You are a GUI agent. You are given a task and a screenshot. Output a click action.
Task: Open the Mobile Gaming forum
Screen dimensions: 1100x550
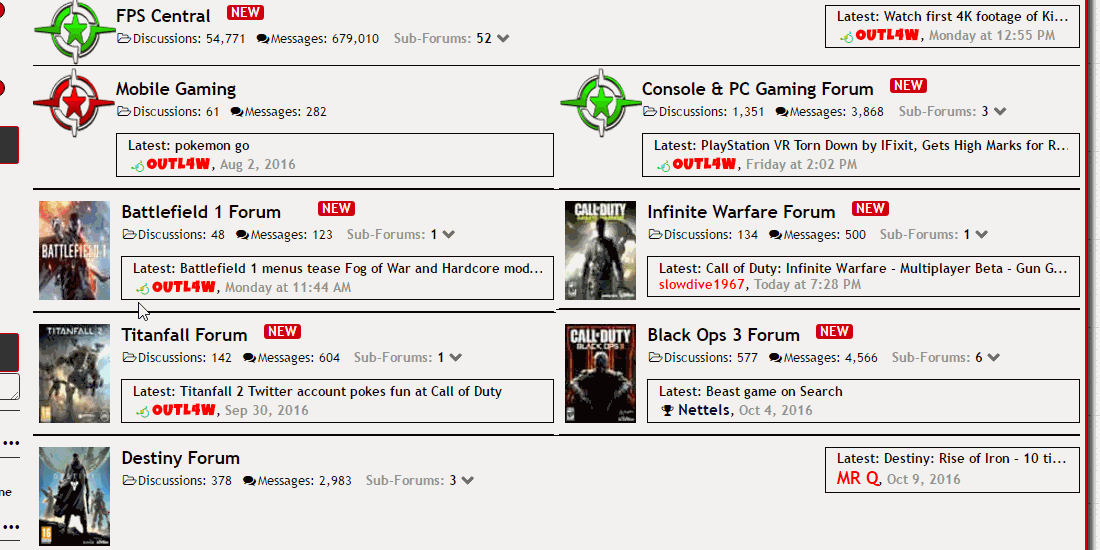pos(175,89)
